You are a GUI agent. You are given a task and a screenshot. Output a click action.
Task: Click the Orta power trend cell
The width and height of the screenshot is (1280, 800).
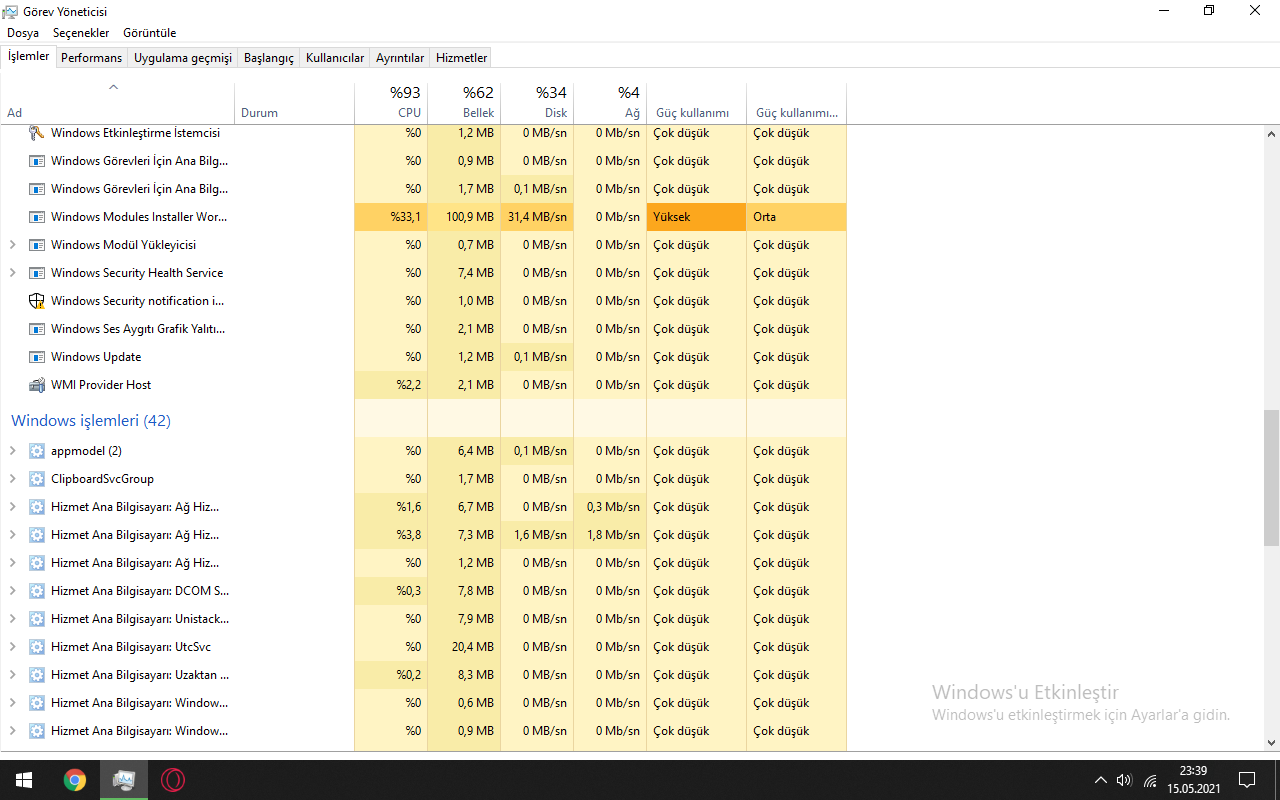pyautogui.click(x=796, y=217)
